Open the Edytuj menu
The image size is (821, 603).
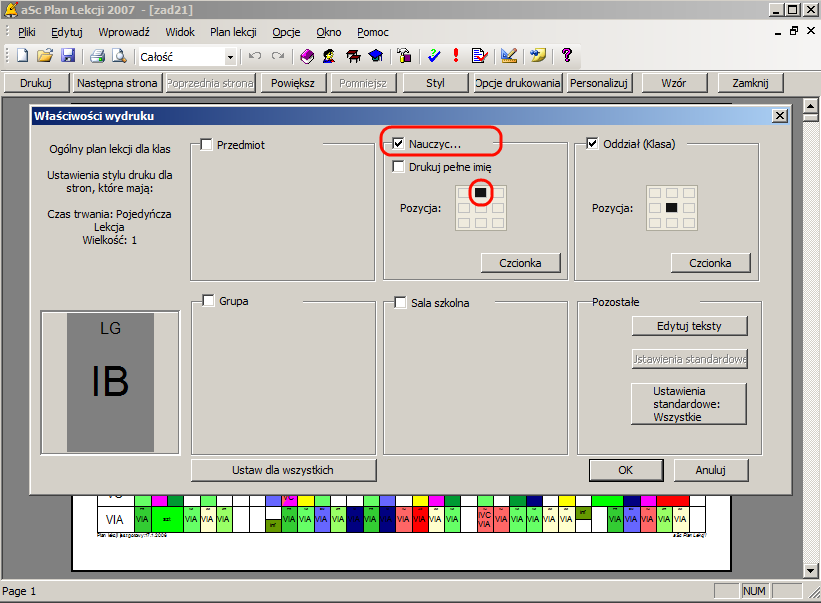coord(67,32)
